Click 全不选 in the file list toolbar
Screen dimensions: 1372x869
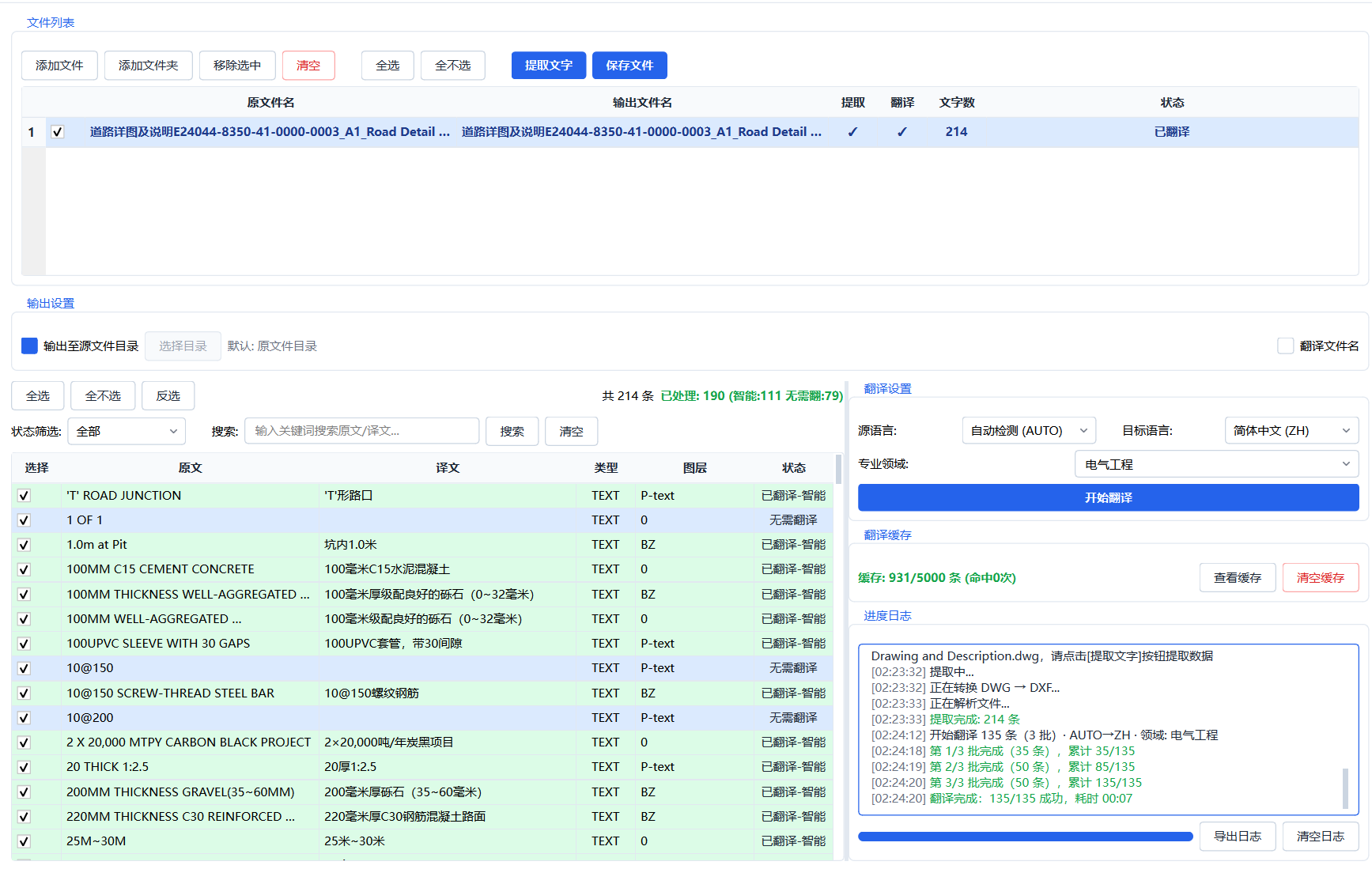coord(453,66)
